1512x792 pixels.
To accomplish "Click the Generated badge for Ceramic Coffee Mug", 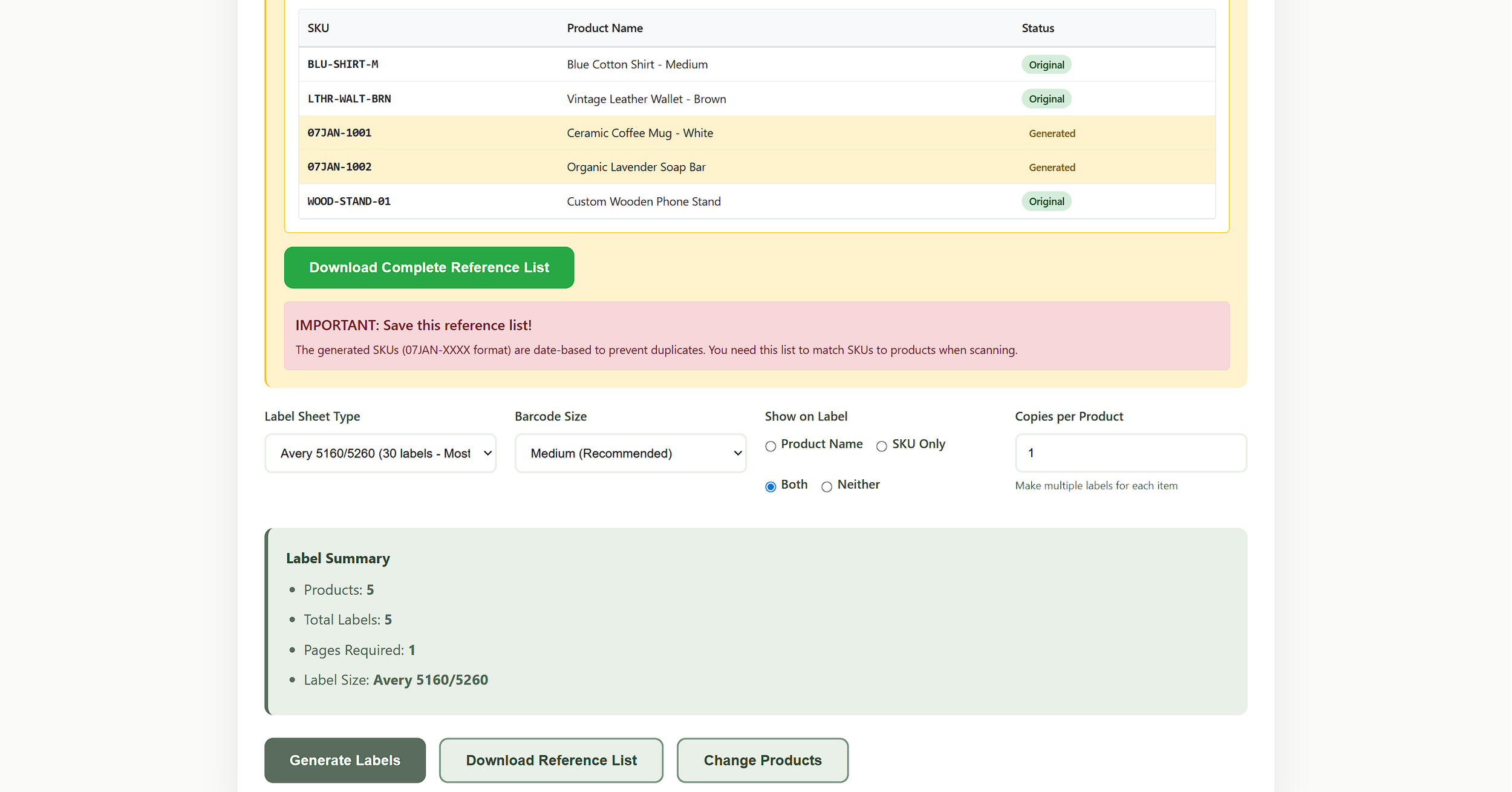I will coord(1052,133).
